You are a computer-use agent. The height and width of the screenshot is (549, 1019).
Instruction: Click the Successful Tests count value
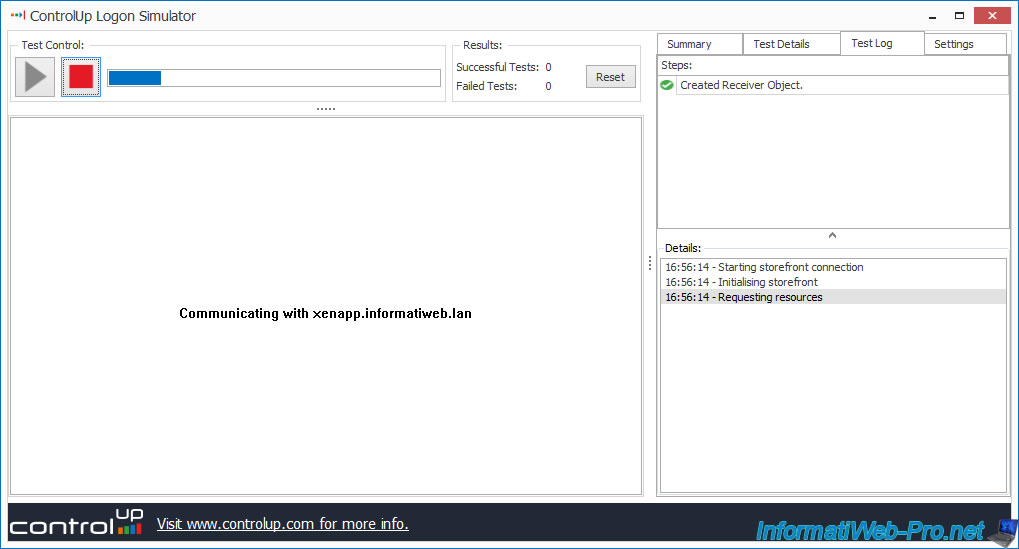tap(548, 67)
